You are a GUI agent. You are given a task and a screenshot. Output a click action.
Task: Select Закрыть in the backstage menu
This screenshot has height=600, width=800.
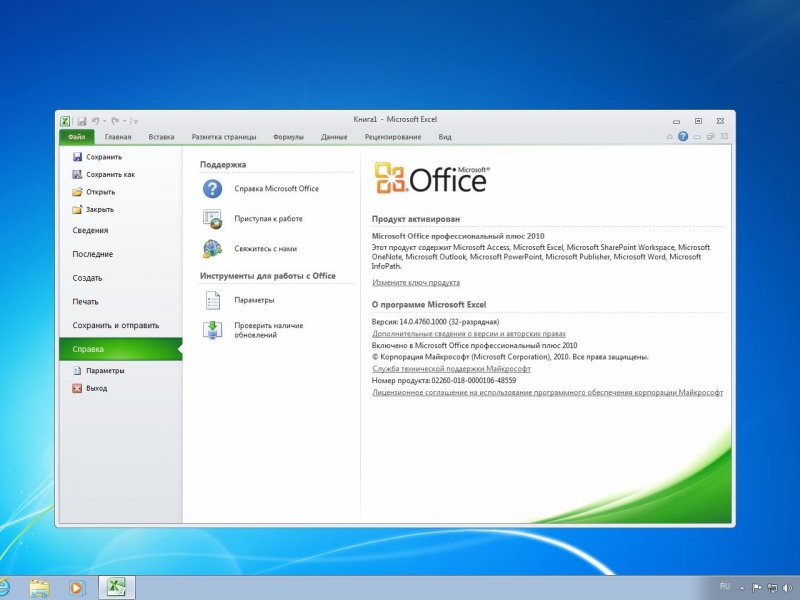click(x=93, y=210)
